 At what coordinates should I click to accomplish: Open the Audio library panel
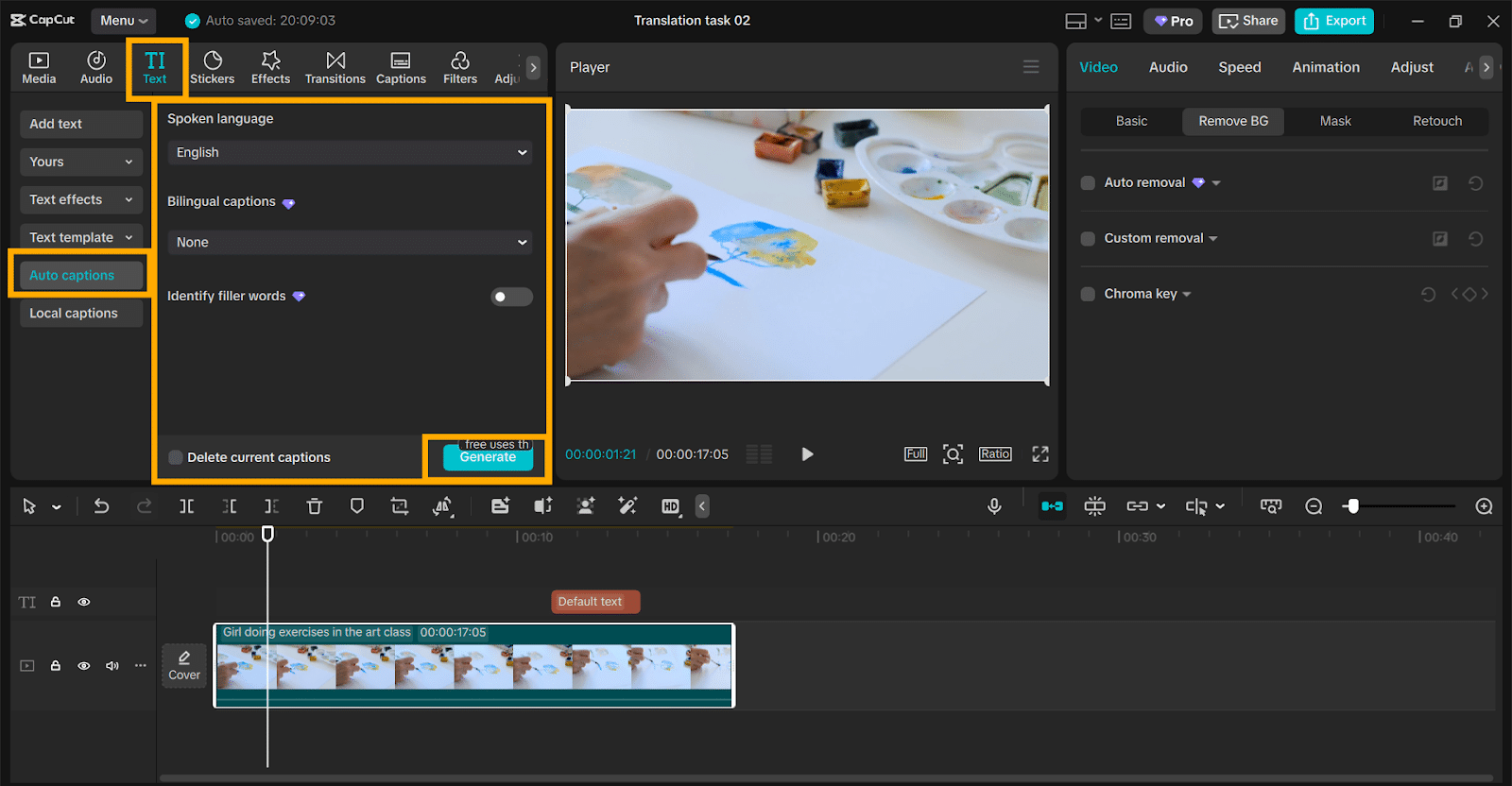click(96, 68)
